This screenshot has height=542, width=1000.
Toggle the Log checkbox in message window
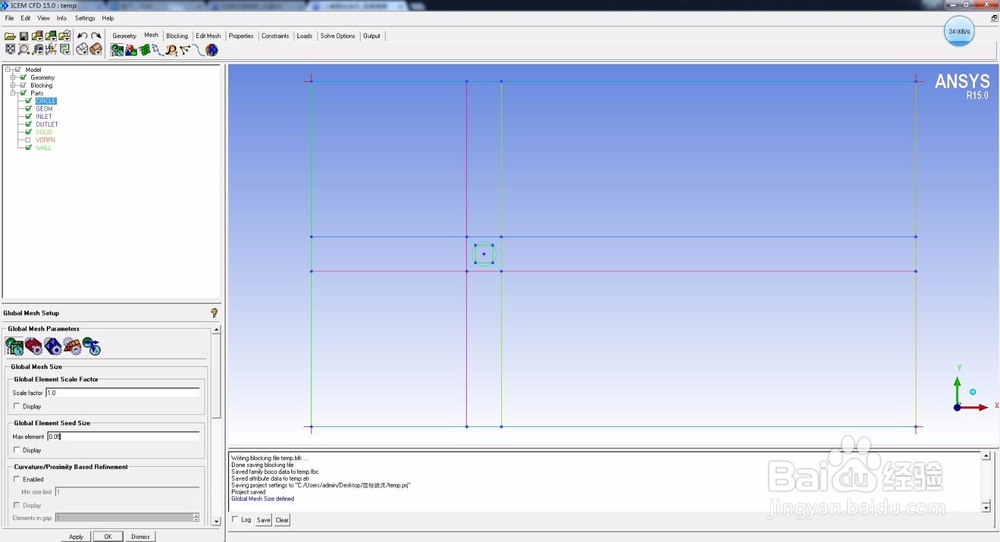click(235, 520)
